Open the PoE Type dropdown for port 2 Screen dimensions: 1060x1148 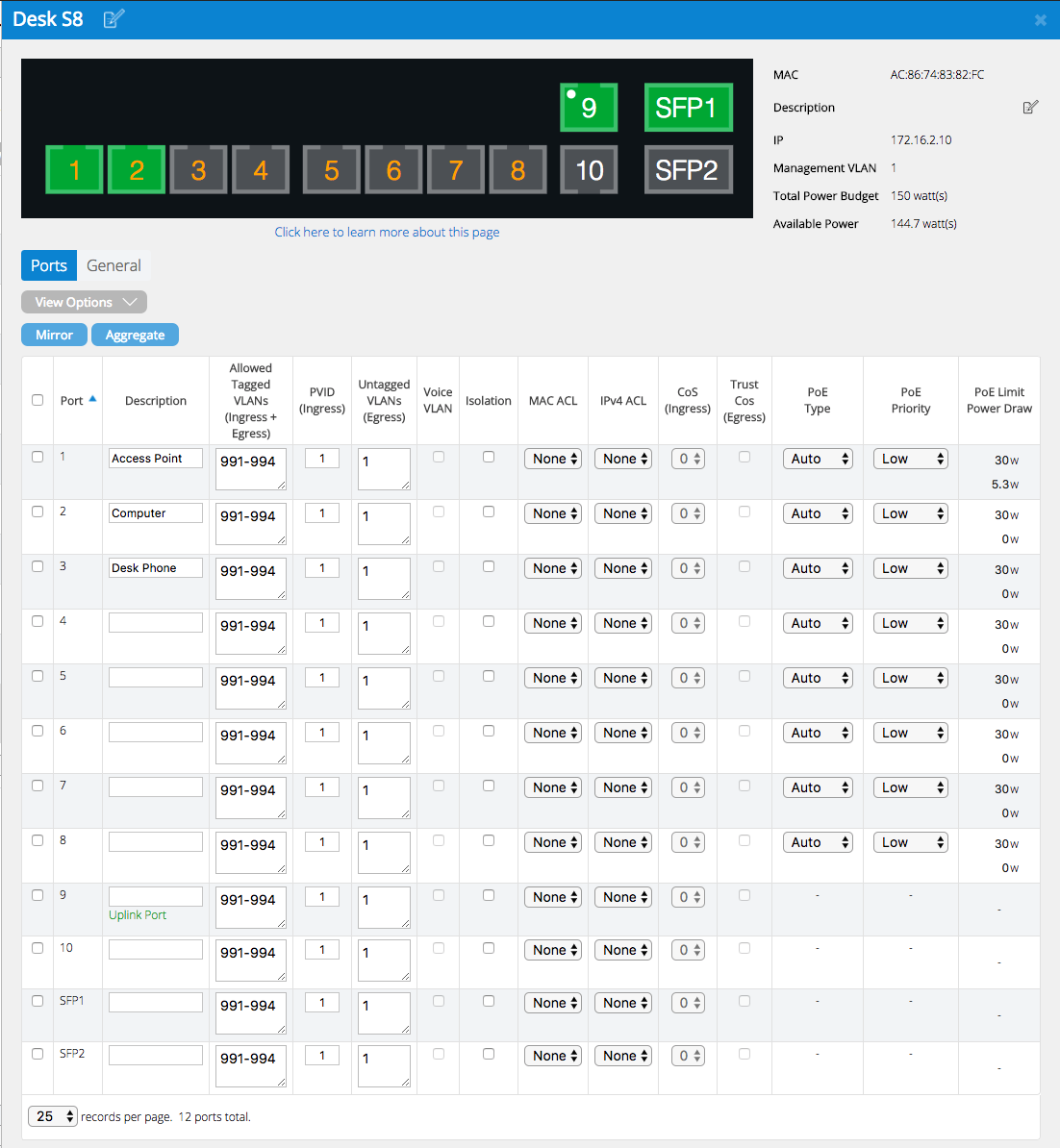click(817, 512)
